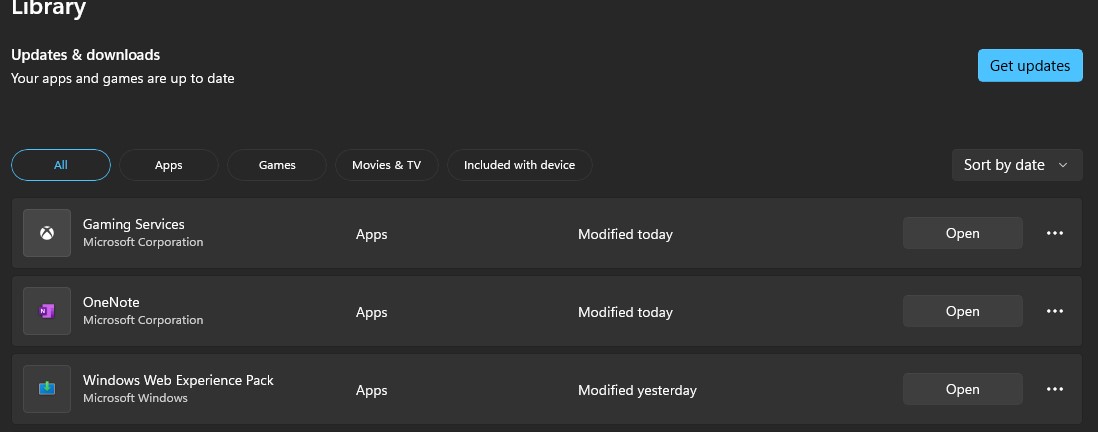Click the Windows Web Experience Pack title
This screenshot has width=1098, height=432.
pyautogui.click(x=178, y=380)
